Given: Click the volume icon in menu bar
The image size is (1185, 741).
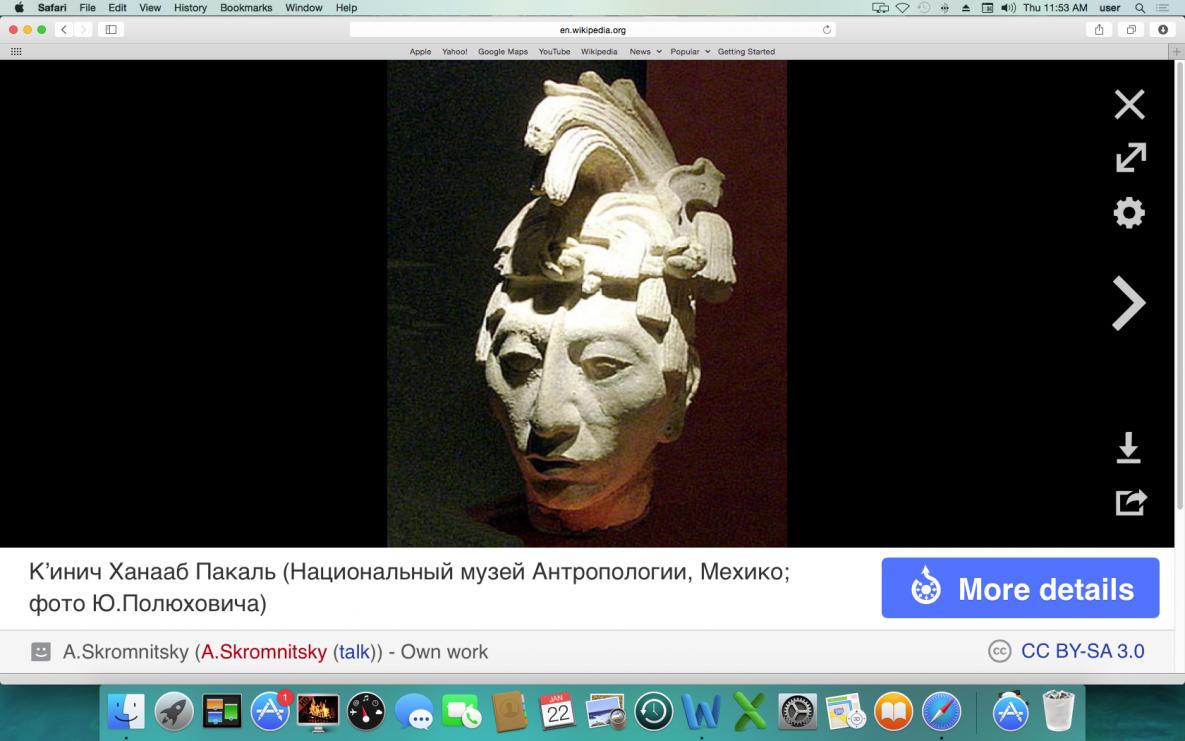Looking at the screenshot, I should coord(1008,8).
